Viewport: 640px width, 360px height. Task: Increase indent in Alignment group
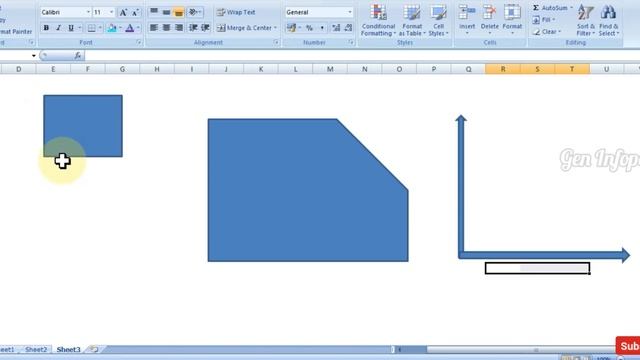[x=205, y=28]
